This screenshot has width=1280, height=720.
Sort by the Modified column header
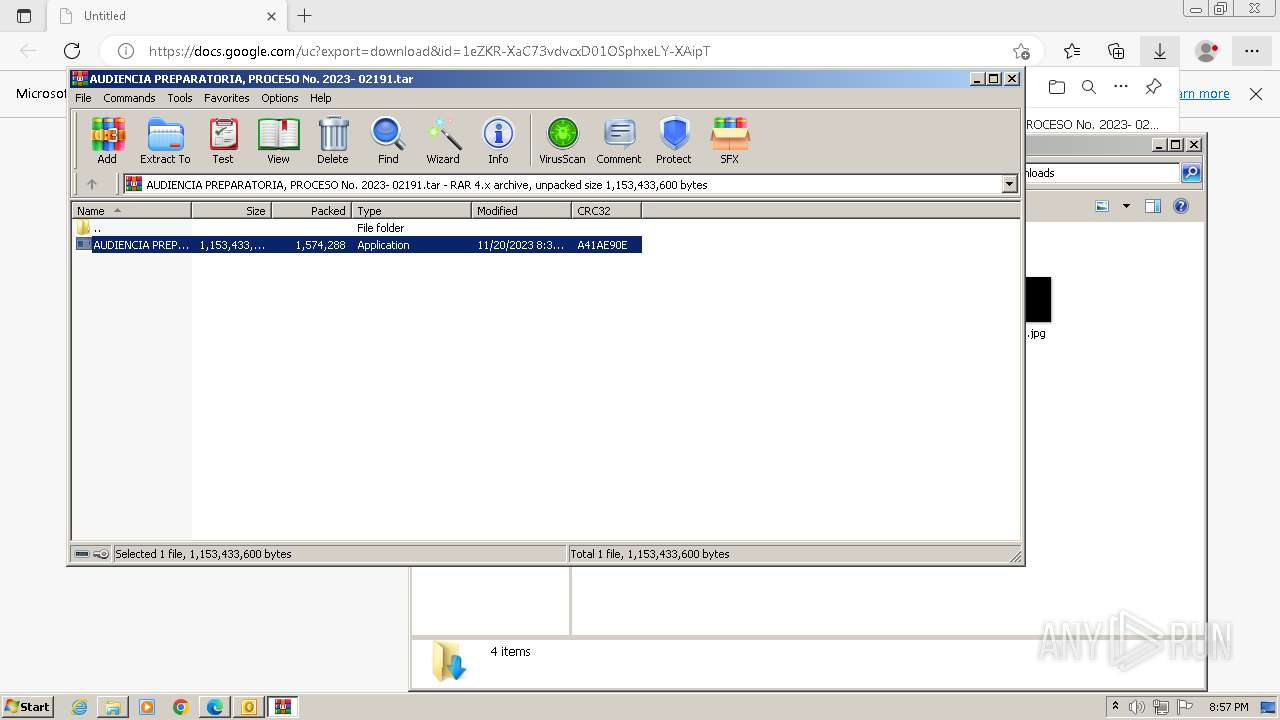[x=521, y=210]
